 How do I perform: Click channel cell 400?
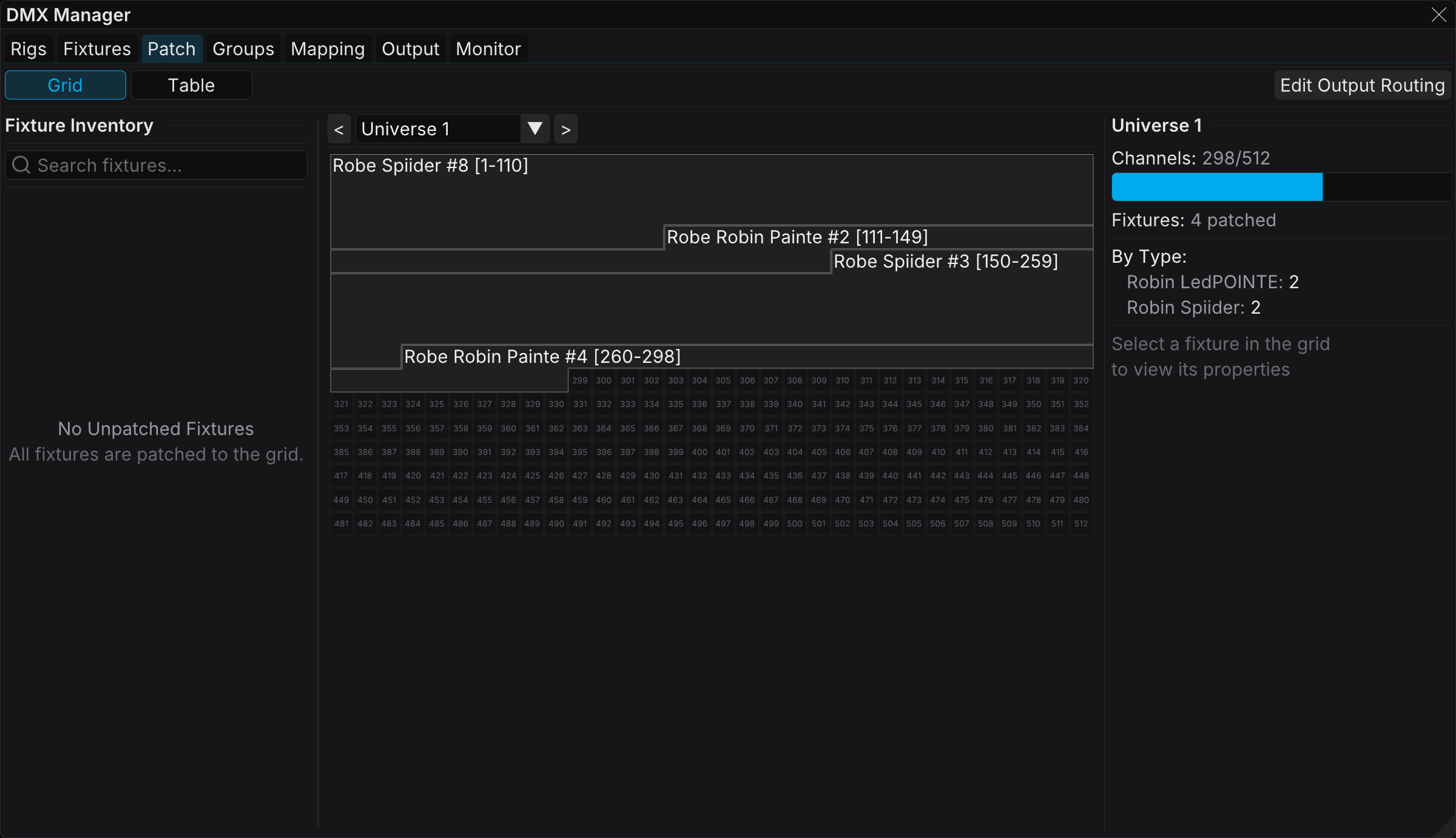coord(699,452)
